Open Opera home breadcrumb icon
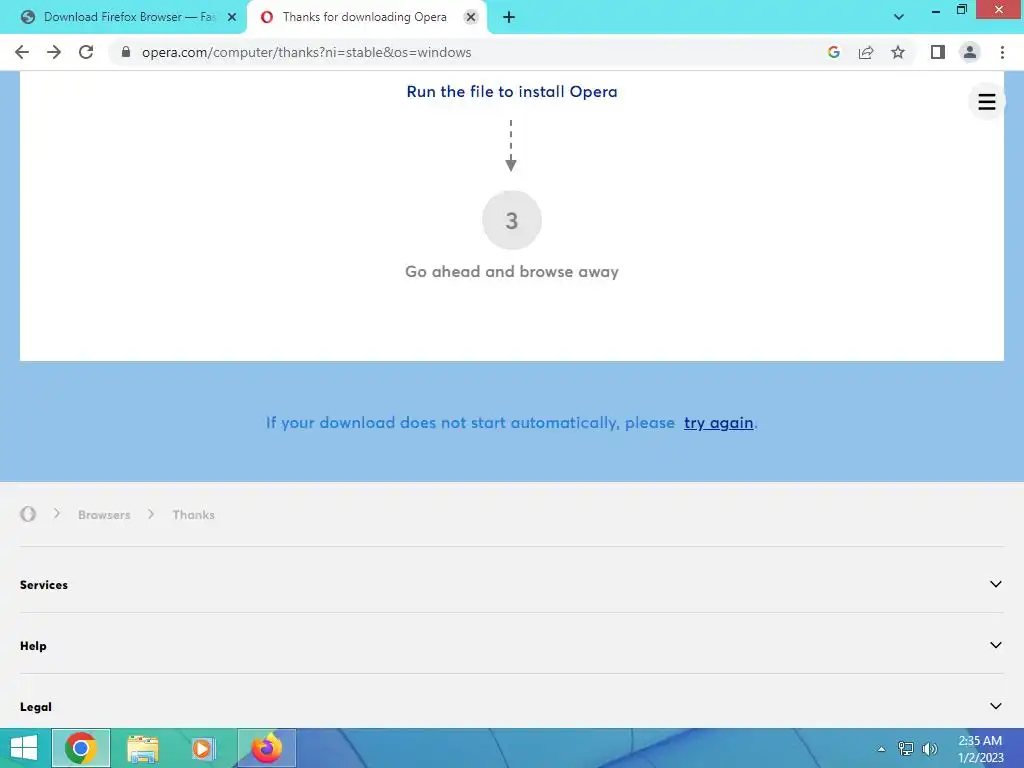The image size is (1024, 768). pos(28,515)
